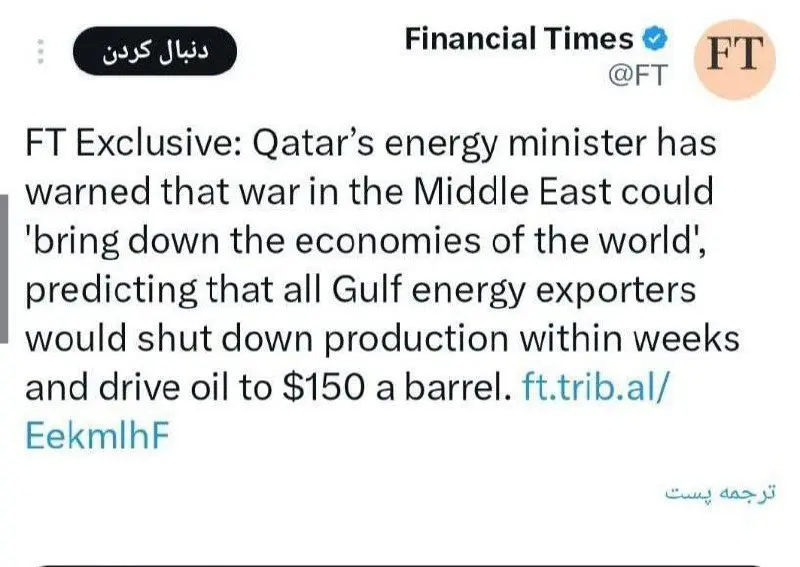Screen dimensions: 800x567
Task: Click the dark rounded bar at the bottom
Action: point(400,563)
